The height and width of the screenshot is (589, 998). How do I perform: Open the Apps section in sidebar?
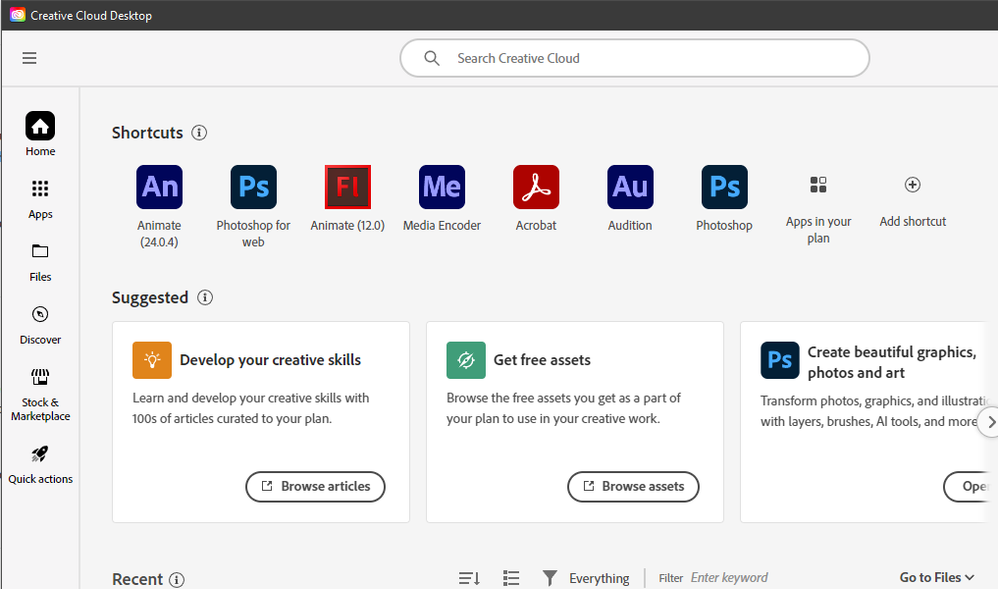coord(40,199)
